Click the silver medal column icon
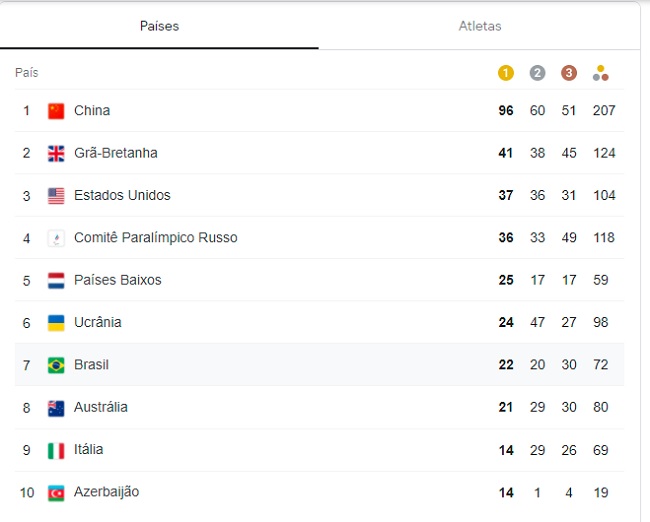Viewport: 650px width, 522px height. coord(537,73)
